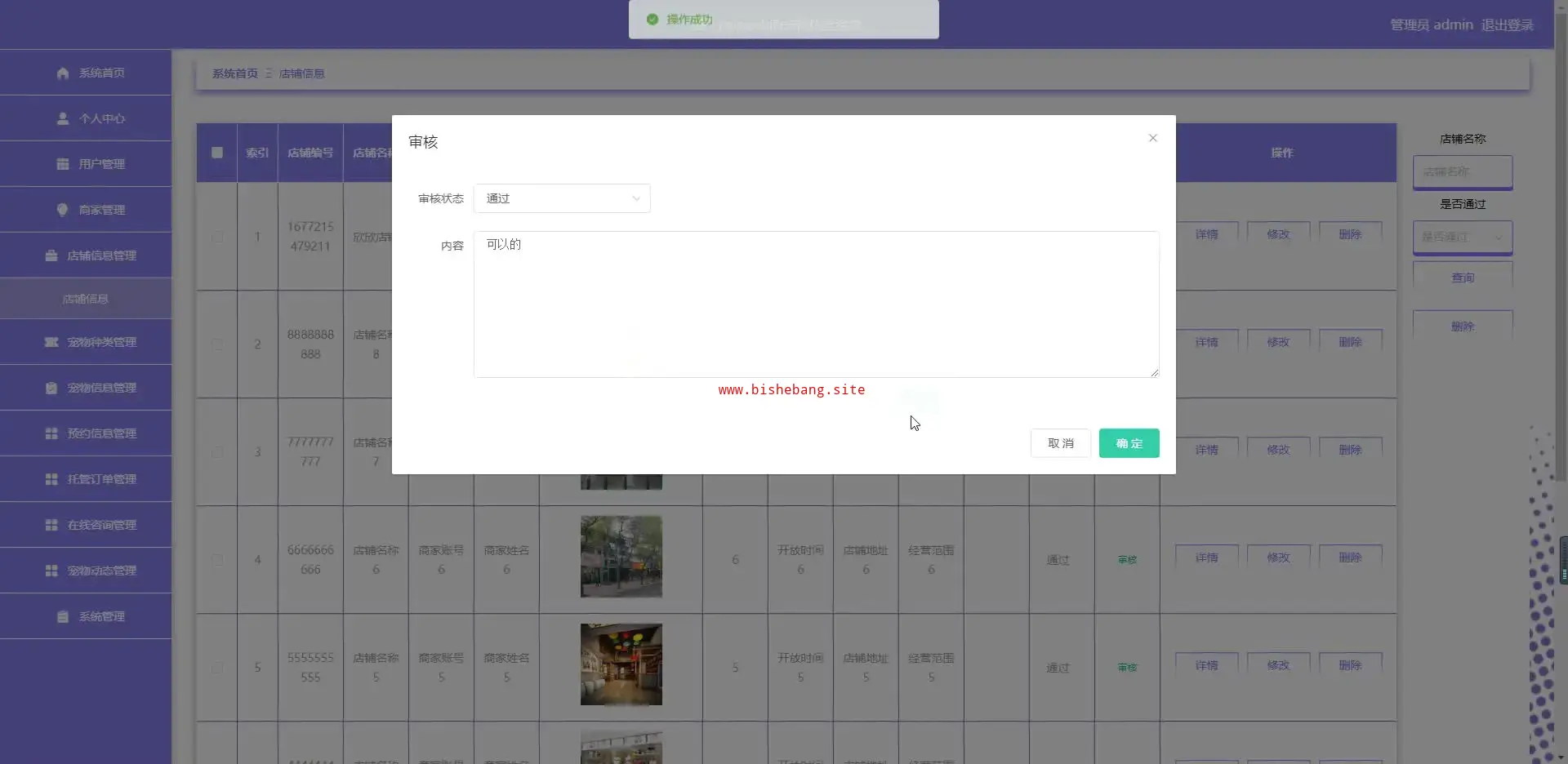Viewport: 1568px width, 764px height.
Task: Click 删除 for row 3
Action: pos(1351,450)
